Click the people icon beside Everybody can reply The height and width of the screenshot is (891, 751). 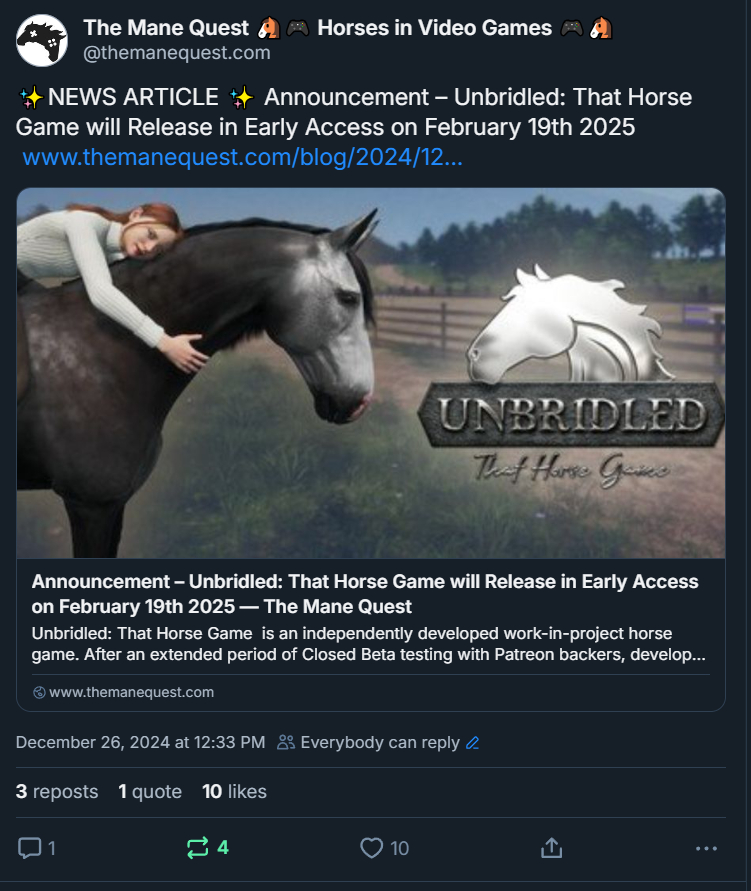click(x=286, y=742)
